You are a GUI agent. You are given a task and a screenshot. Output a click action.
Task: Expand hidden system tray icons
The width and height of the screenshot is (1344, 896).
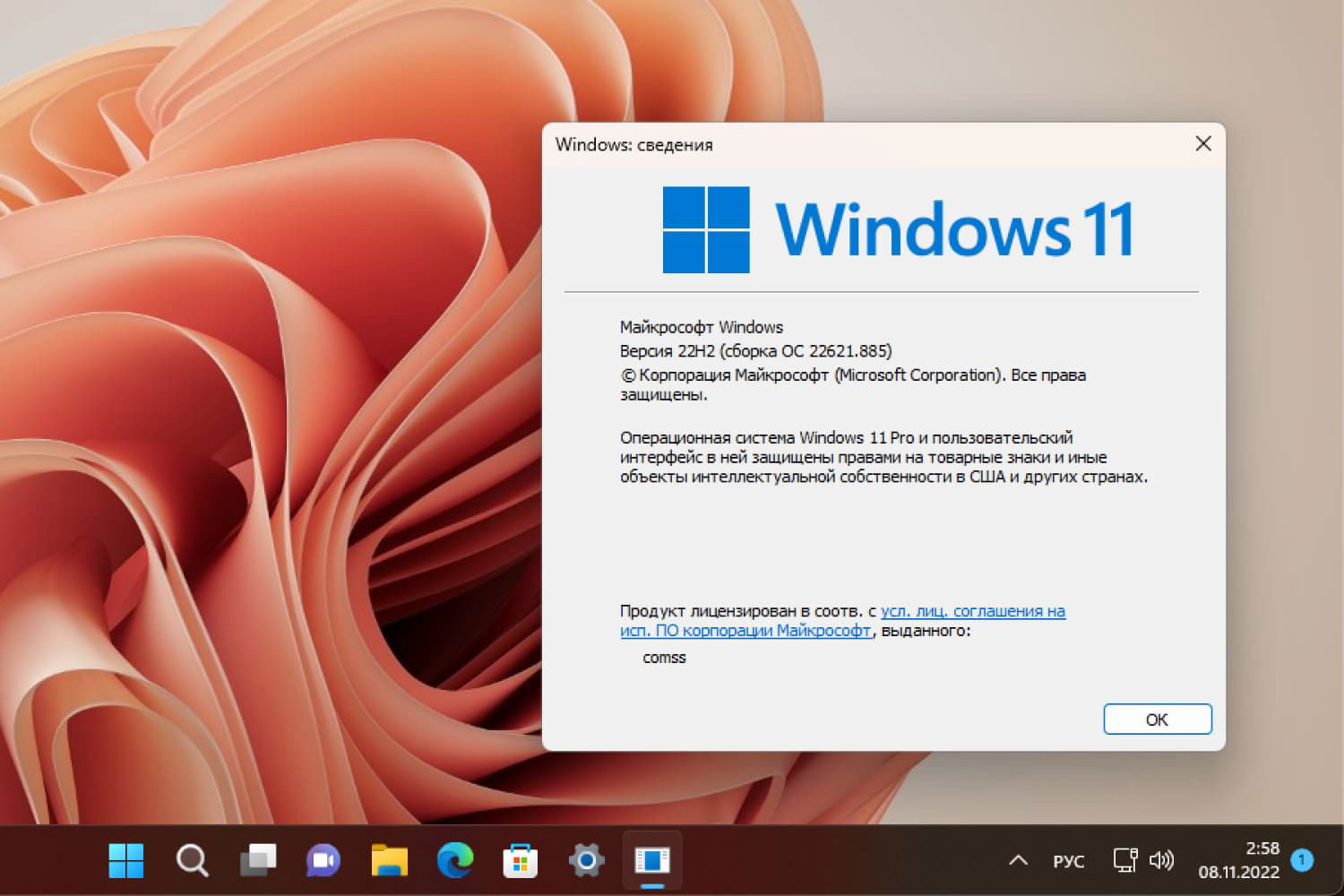click(1019, 860)
